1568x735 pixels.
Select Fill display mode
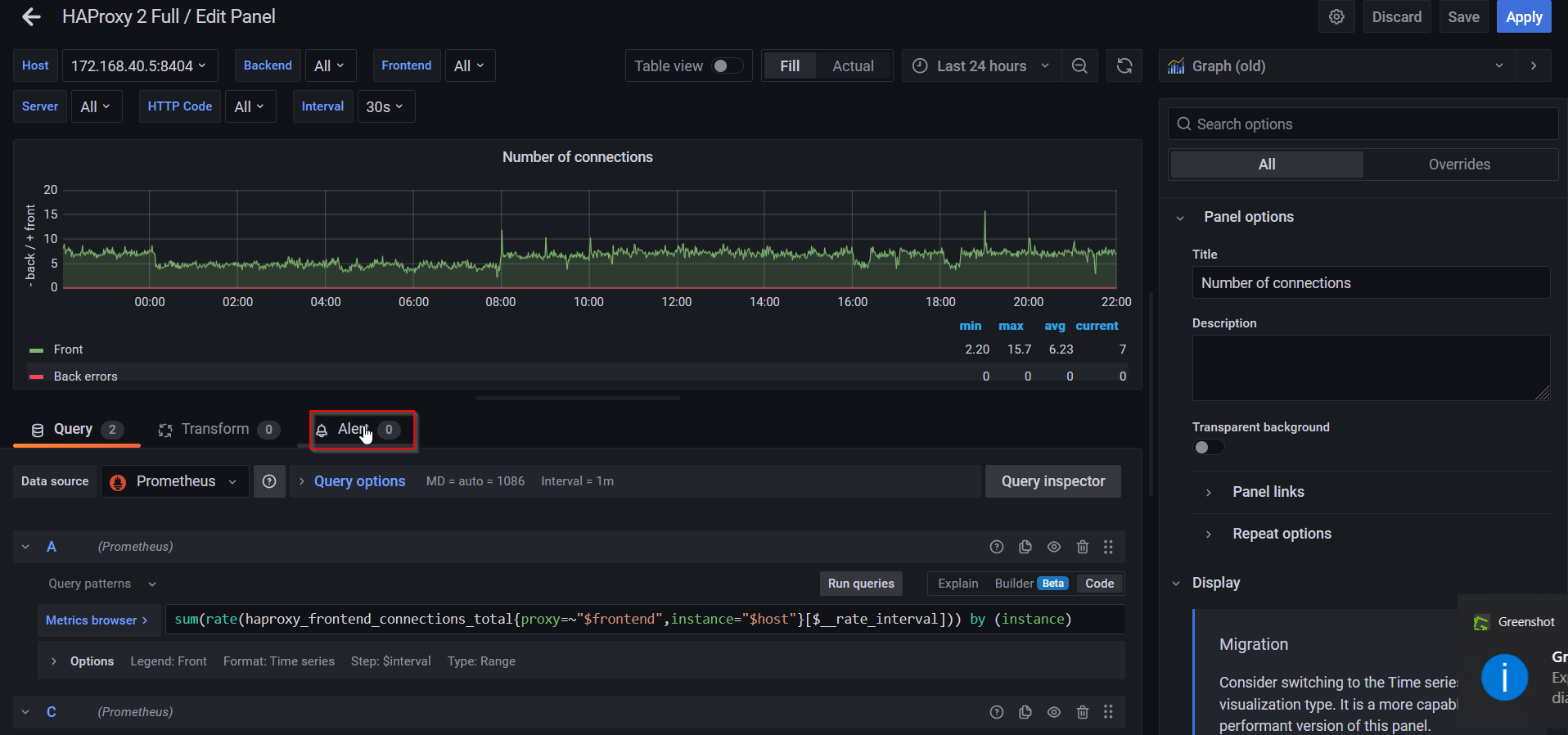pos(790,65)
